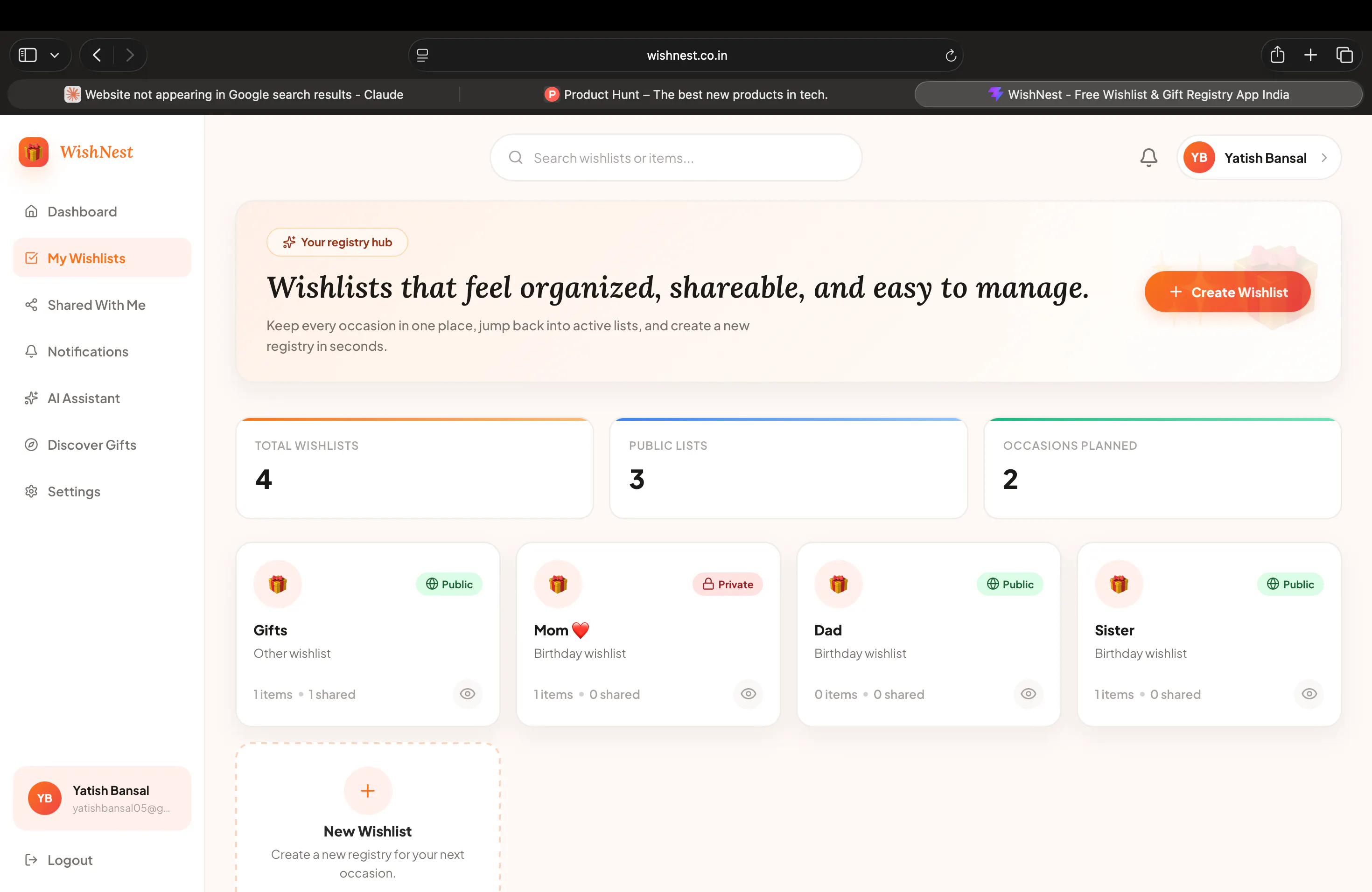Click the Search wishlists or items field
Screen dimensions: 1372x892
676,157
